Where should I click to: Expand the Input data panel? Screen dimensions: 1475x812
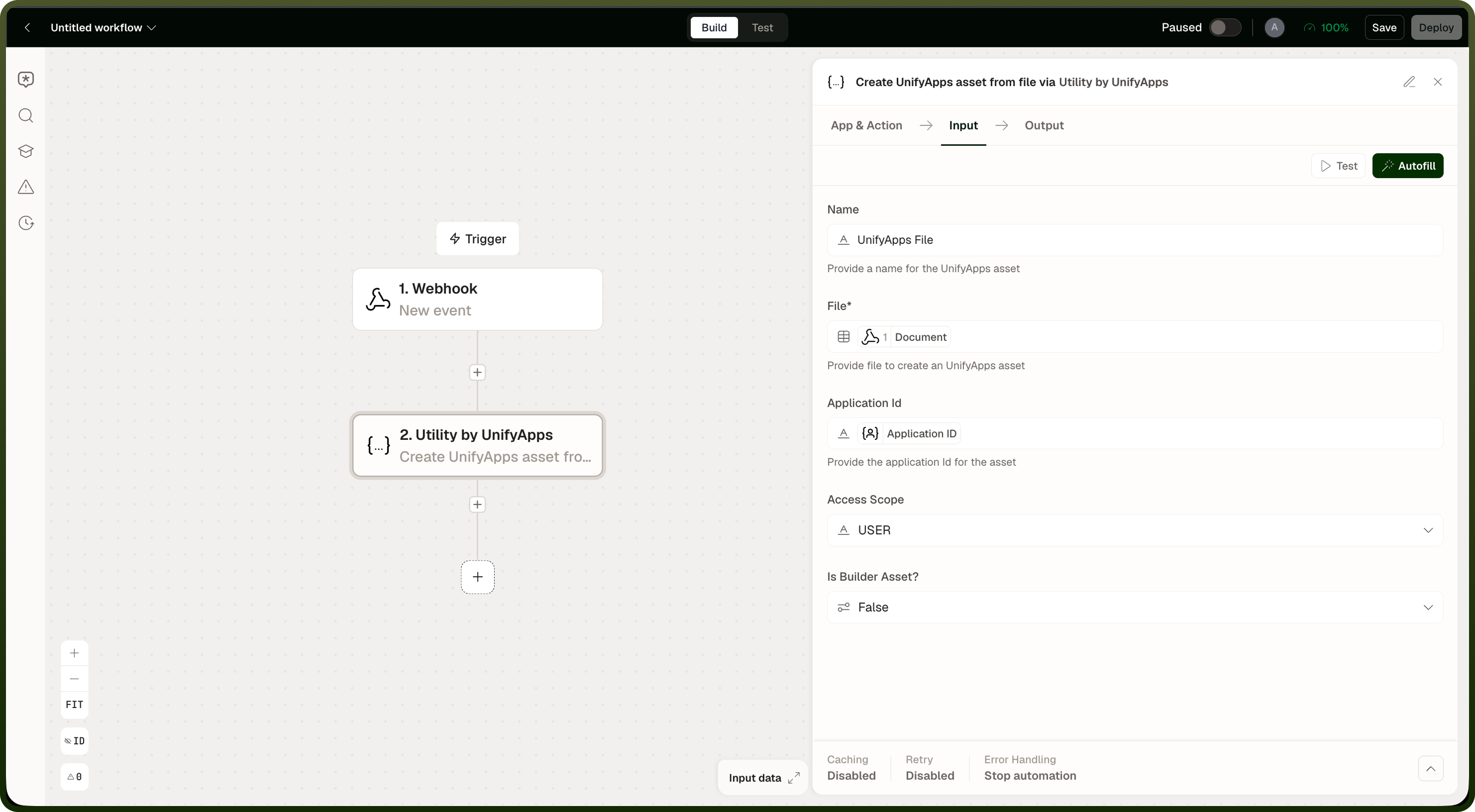(763, 778)
